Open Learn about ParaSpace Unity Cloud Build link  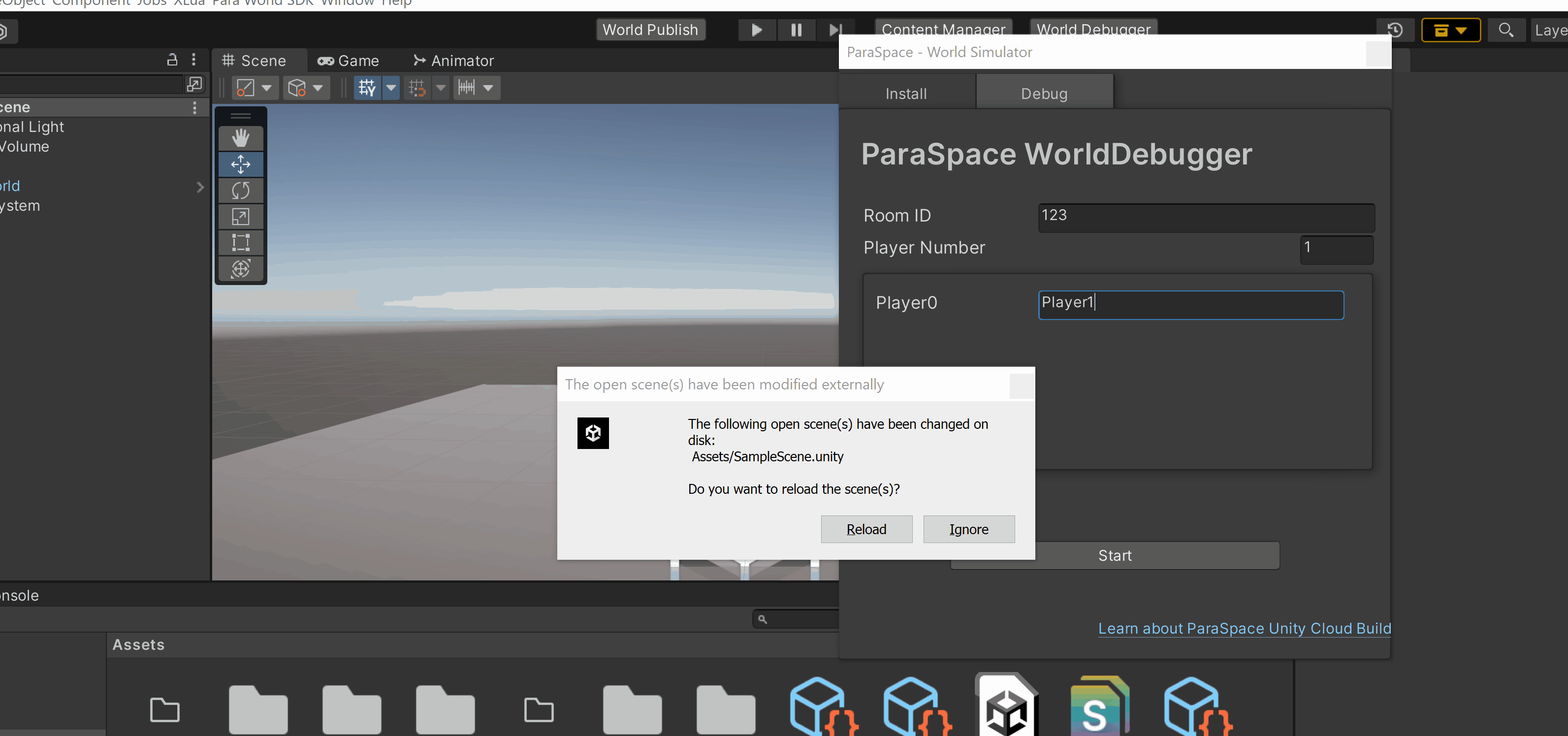(x=1244, y=628)
